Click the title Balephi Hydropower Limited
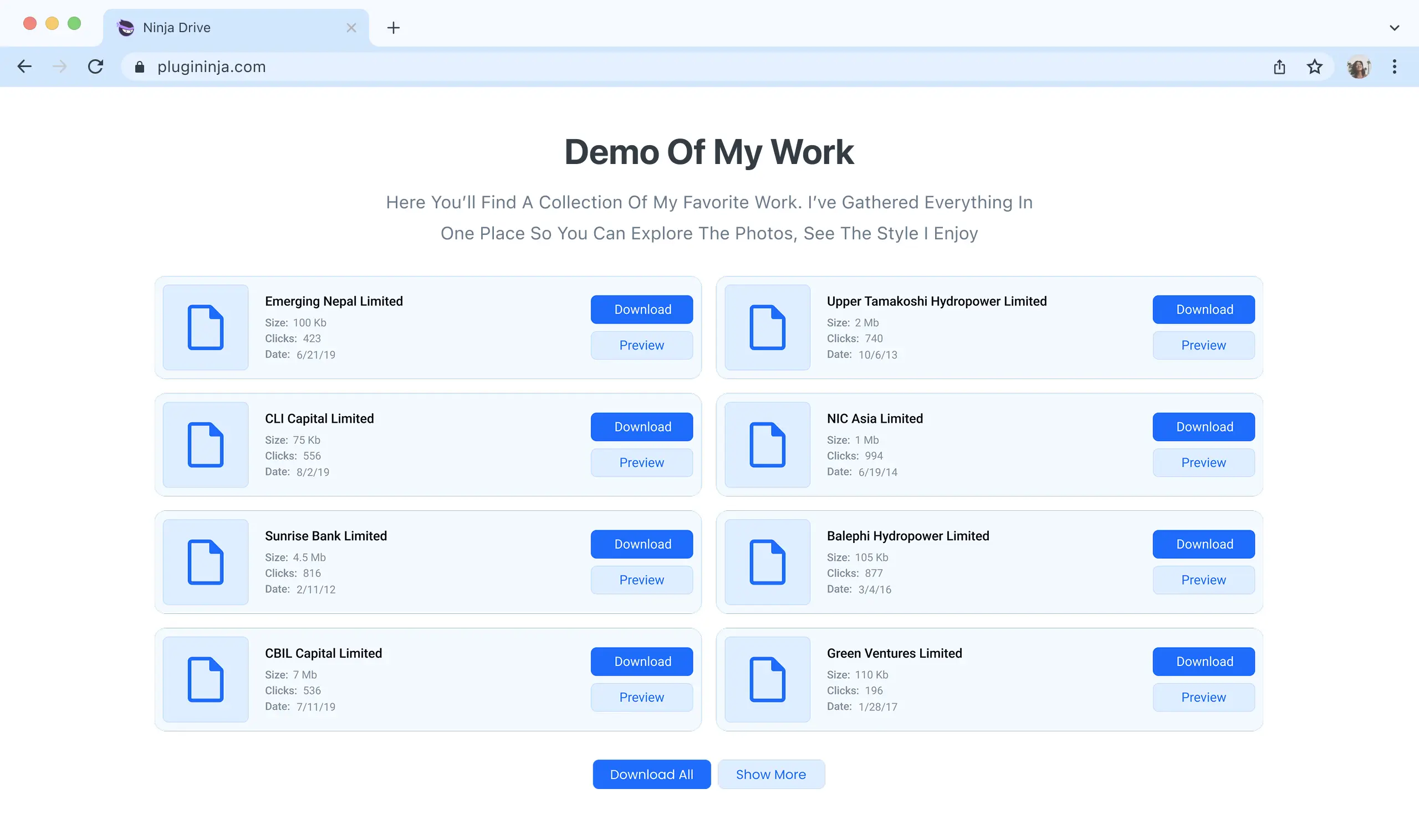 [x=908, y=535]
